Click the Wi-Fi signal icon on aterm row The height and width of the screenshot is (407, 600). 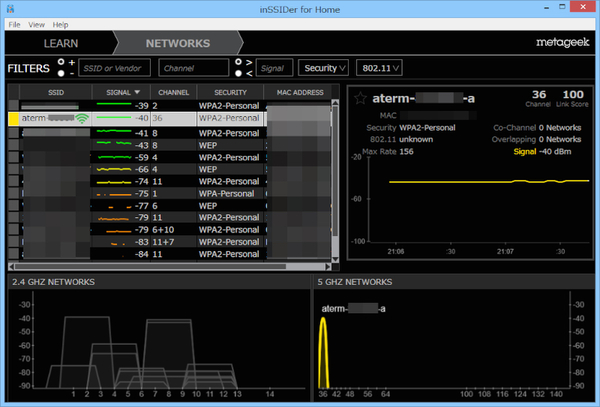coord(81,118)
